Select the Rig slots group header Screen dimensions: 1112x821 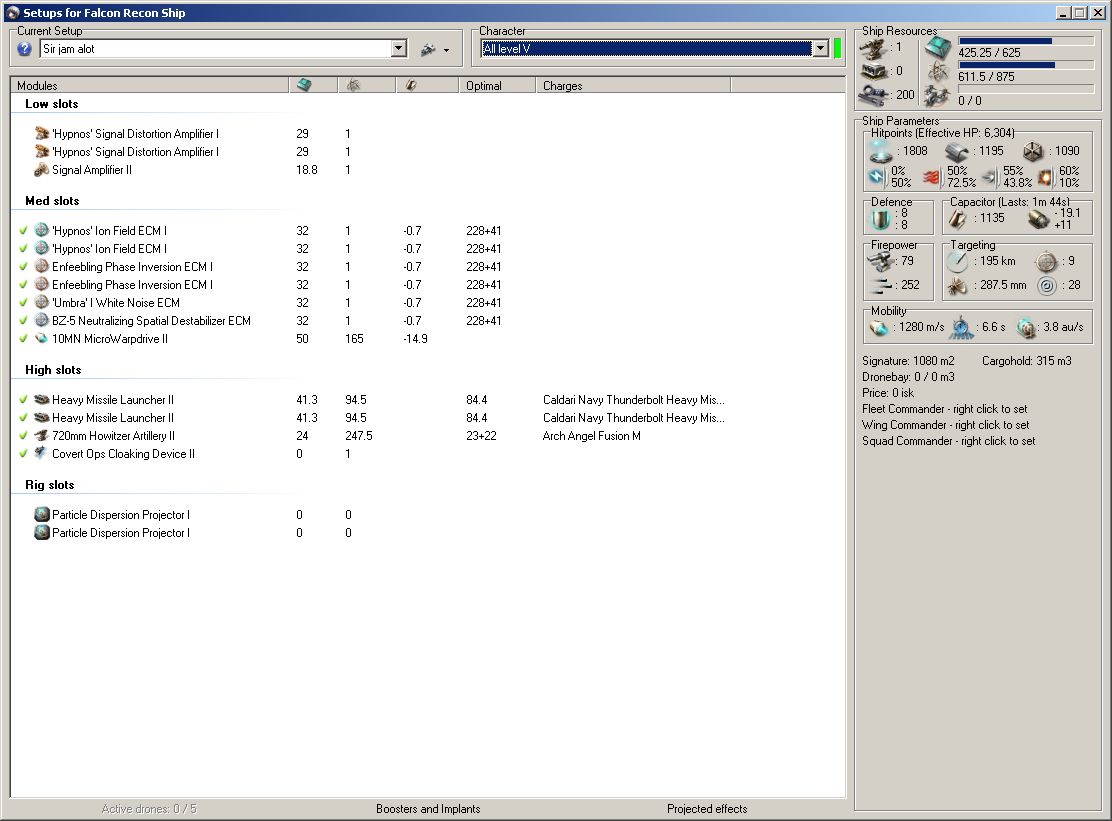50,485
